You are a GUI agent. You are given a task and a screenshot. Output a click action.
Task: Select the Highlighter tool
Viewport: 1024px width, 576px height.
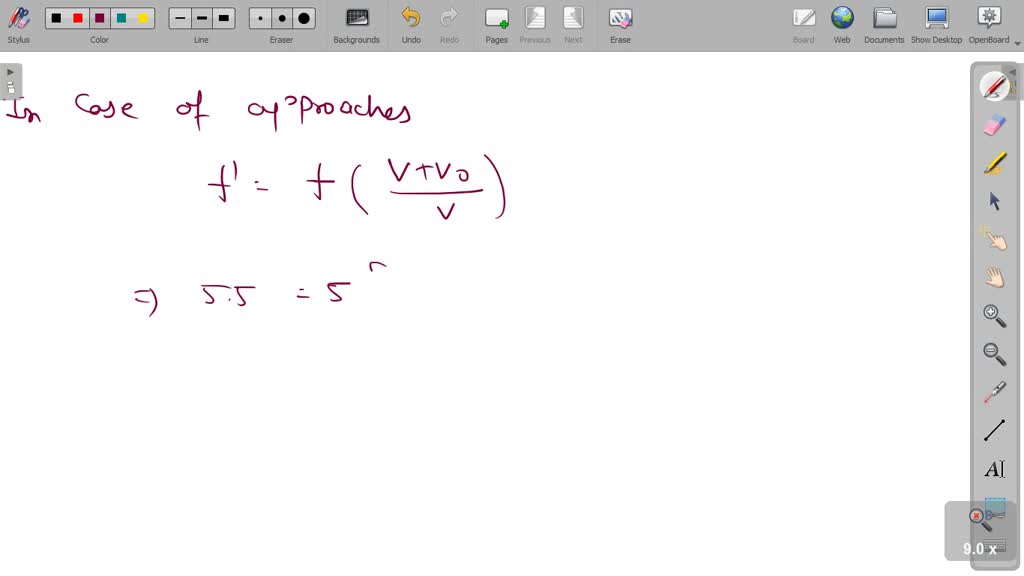(994, 162)
